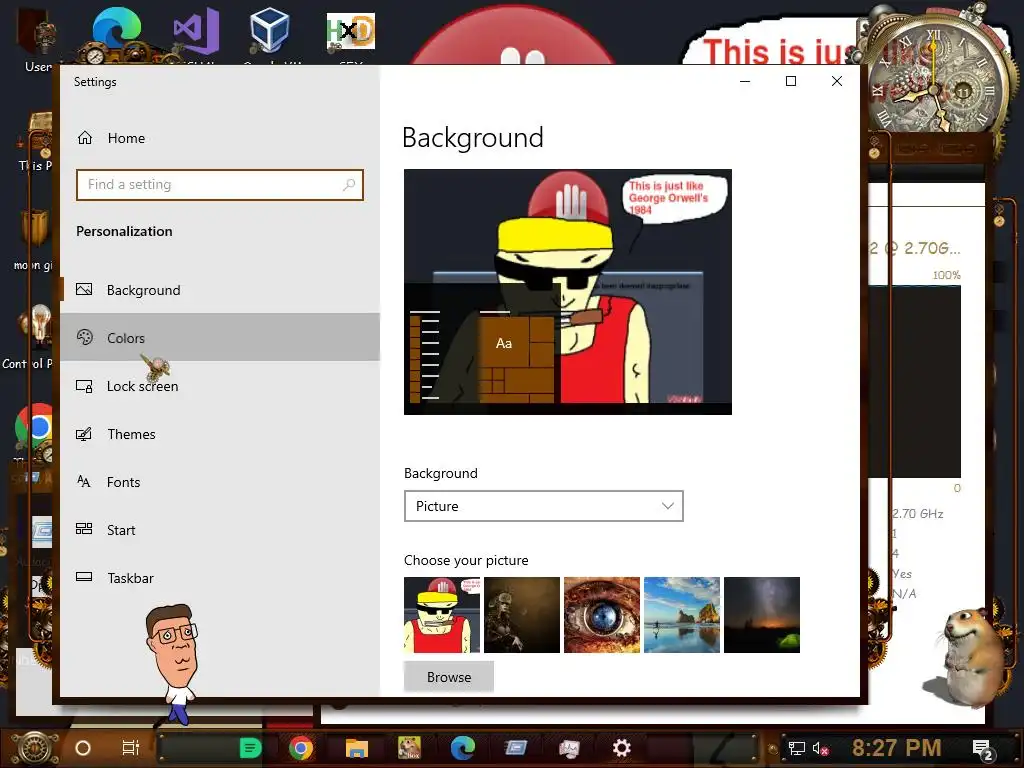Image resolution: width=1024 pixels, height=768 pixels.
Task: Click the Colors palette icon
Action: pos(84,337)
